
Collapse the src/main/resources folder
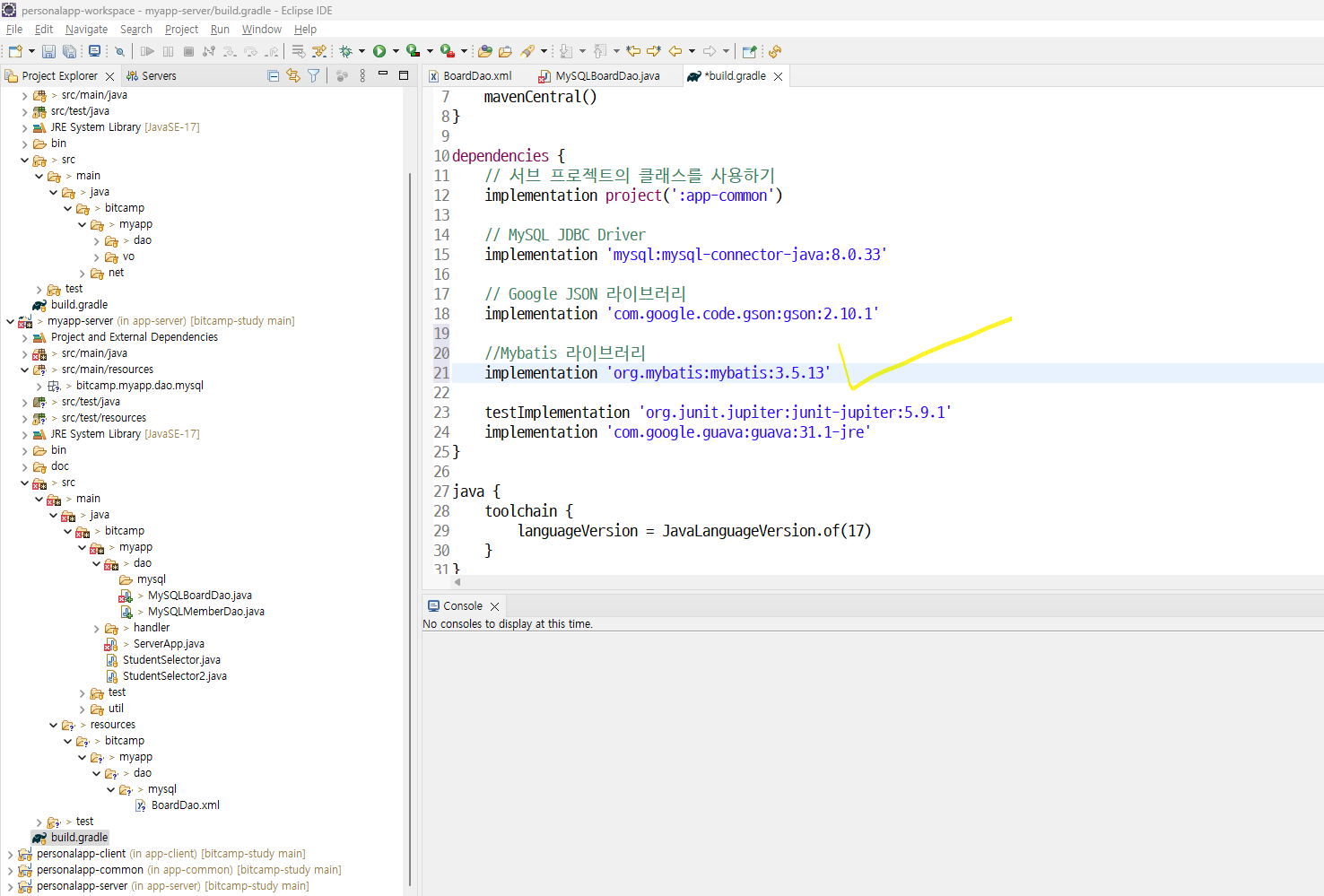24,370
